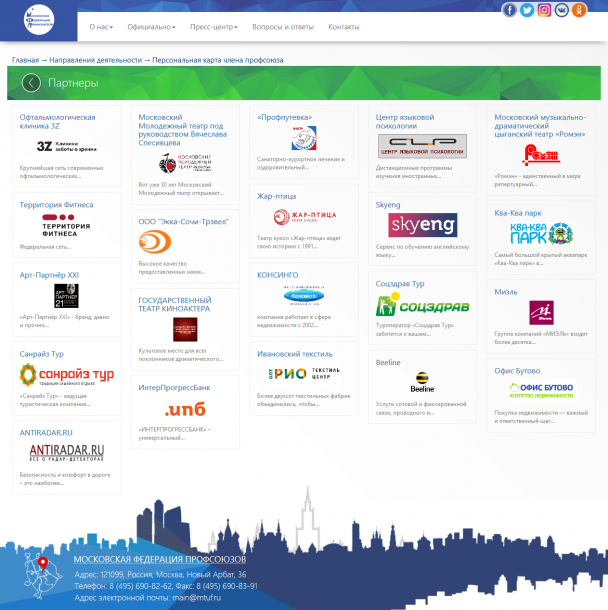608x610 pixels.
Task: Go to Главная in the breadcrumb
Action: [25, 60]
